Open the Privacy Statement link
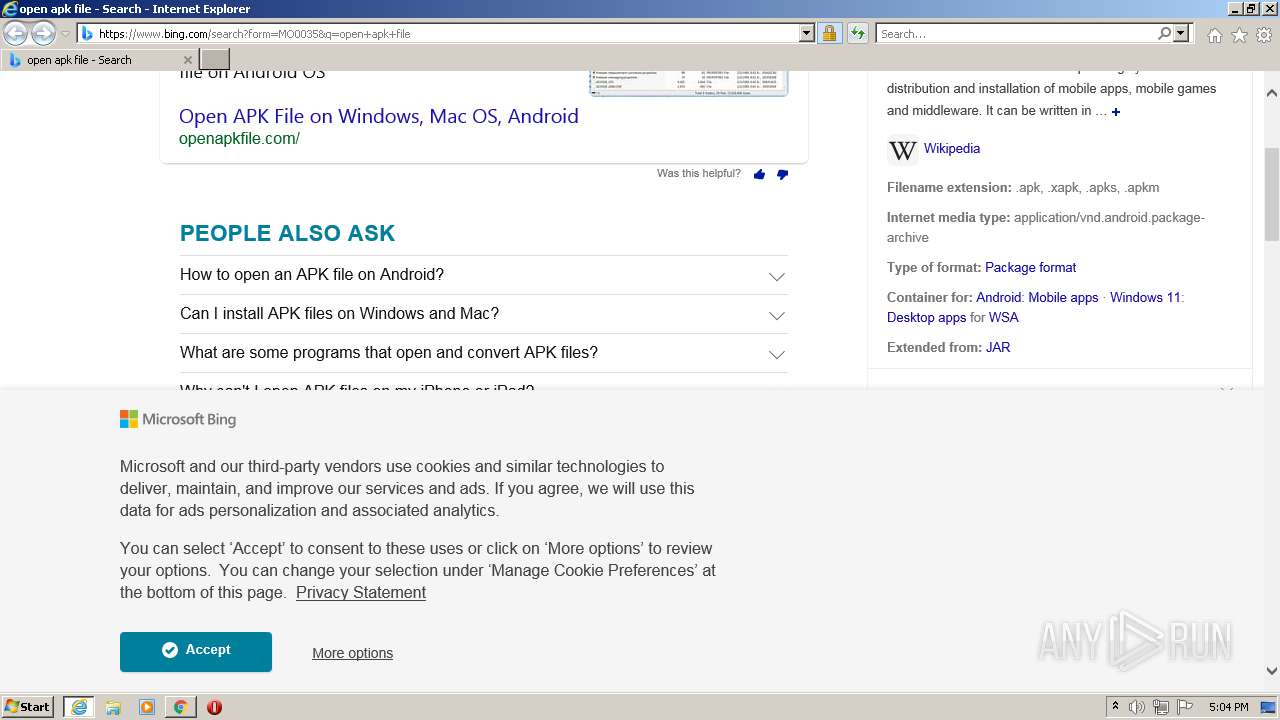The image size is (1280, 720). (361, 593)
